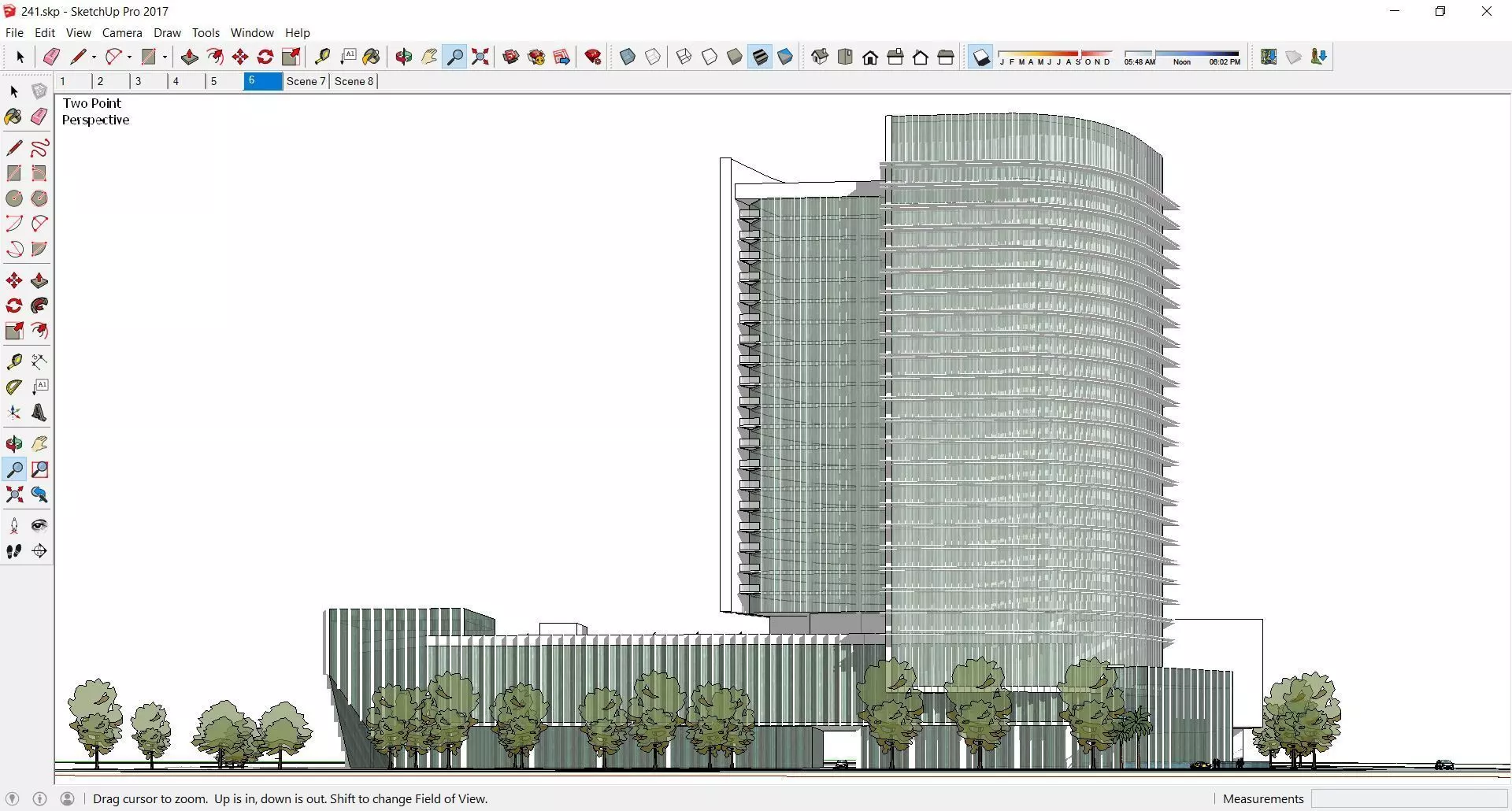
Task: Select Circle tool in left toolbar
Action: point(14,198)
